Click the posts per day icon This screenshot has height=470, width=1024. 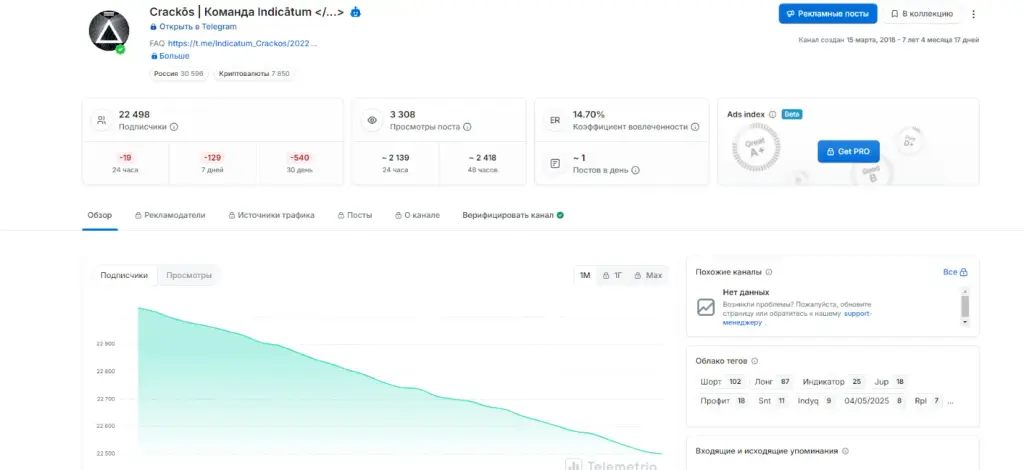click(x=554, y=163)
